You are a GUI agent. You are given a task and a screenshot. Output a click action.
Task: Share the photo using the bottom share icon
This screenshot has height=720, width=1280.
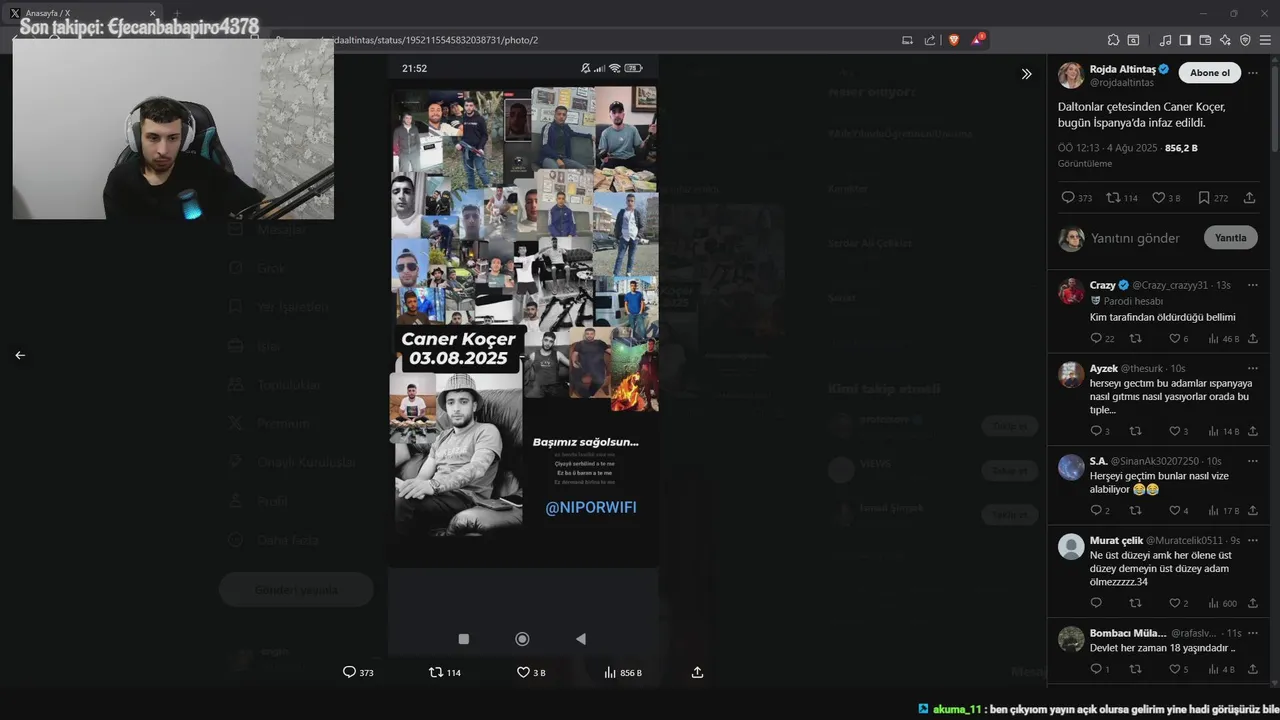(697, 673)
